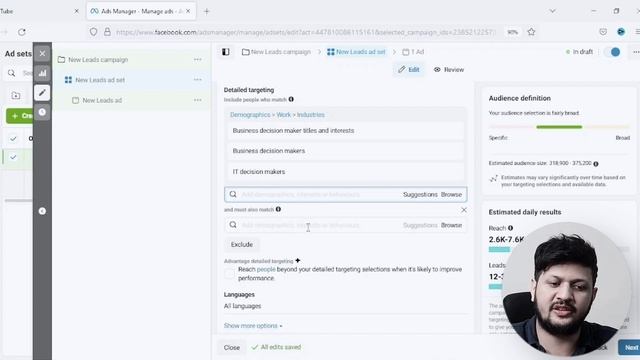The image size is (640, 360).
Task: Select Business decision makers targeting row
Action: (x=345, y=151)
